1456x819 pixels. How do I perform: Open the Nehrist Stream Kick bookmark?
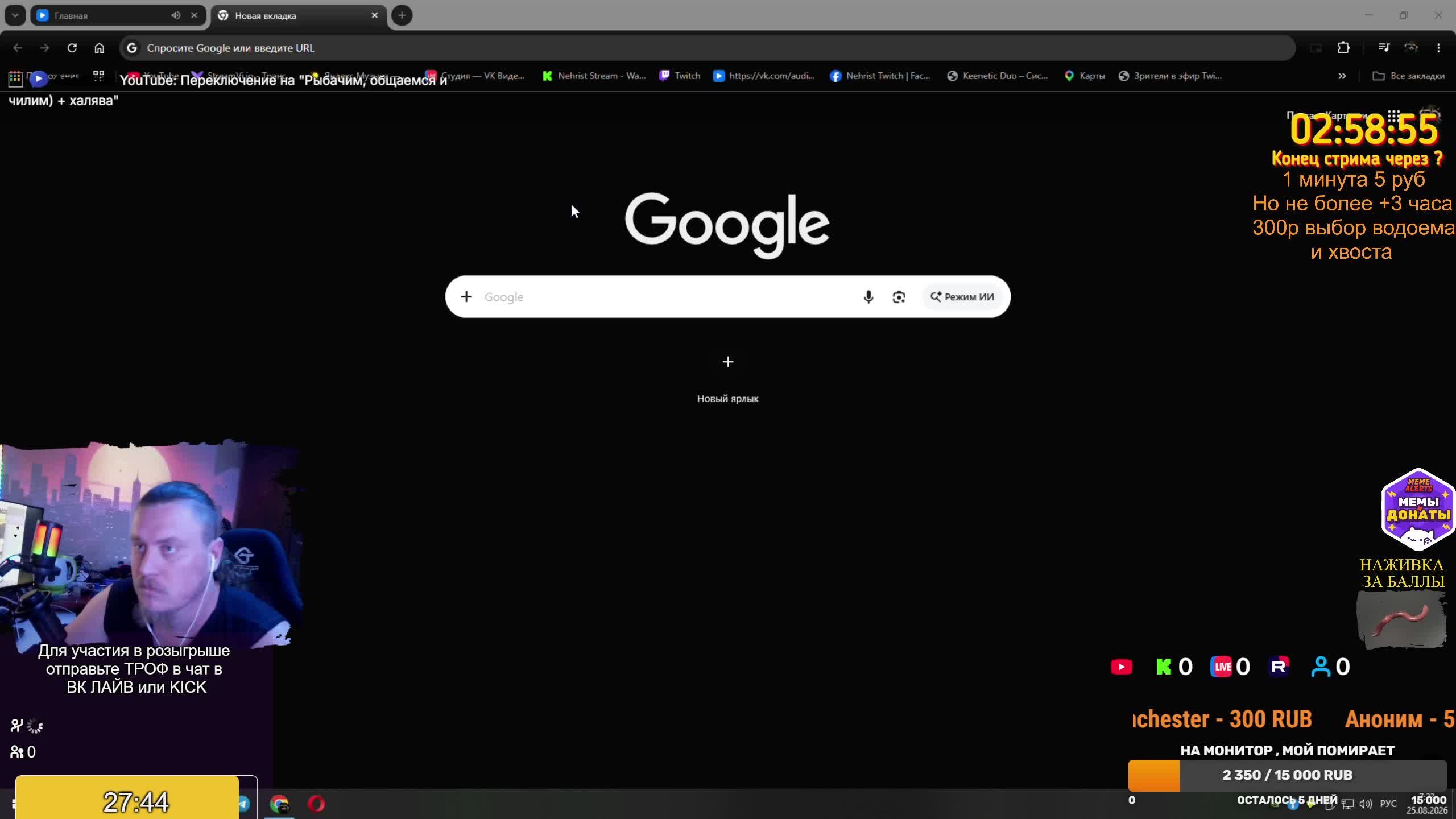(x=594, y=76)
